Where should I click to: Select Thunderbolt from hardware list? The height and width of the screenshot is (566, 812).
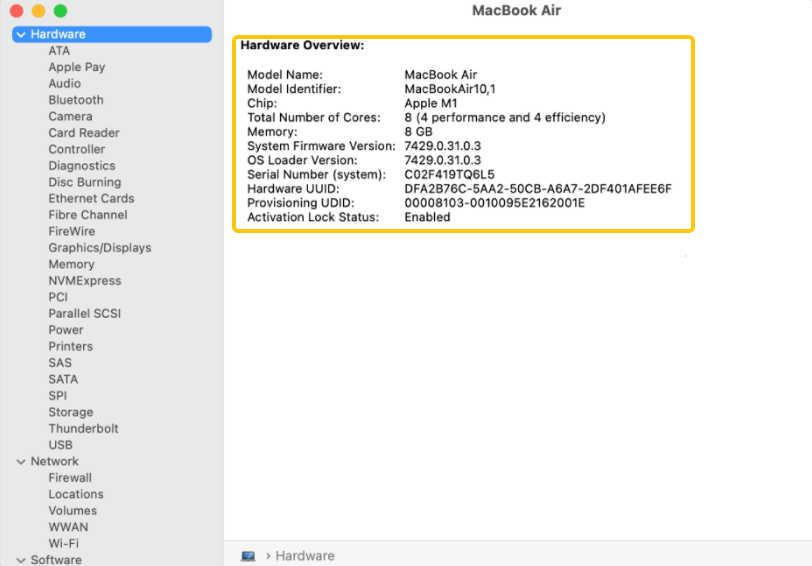83,428
